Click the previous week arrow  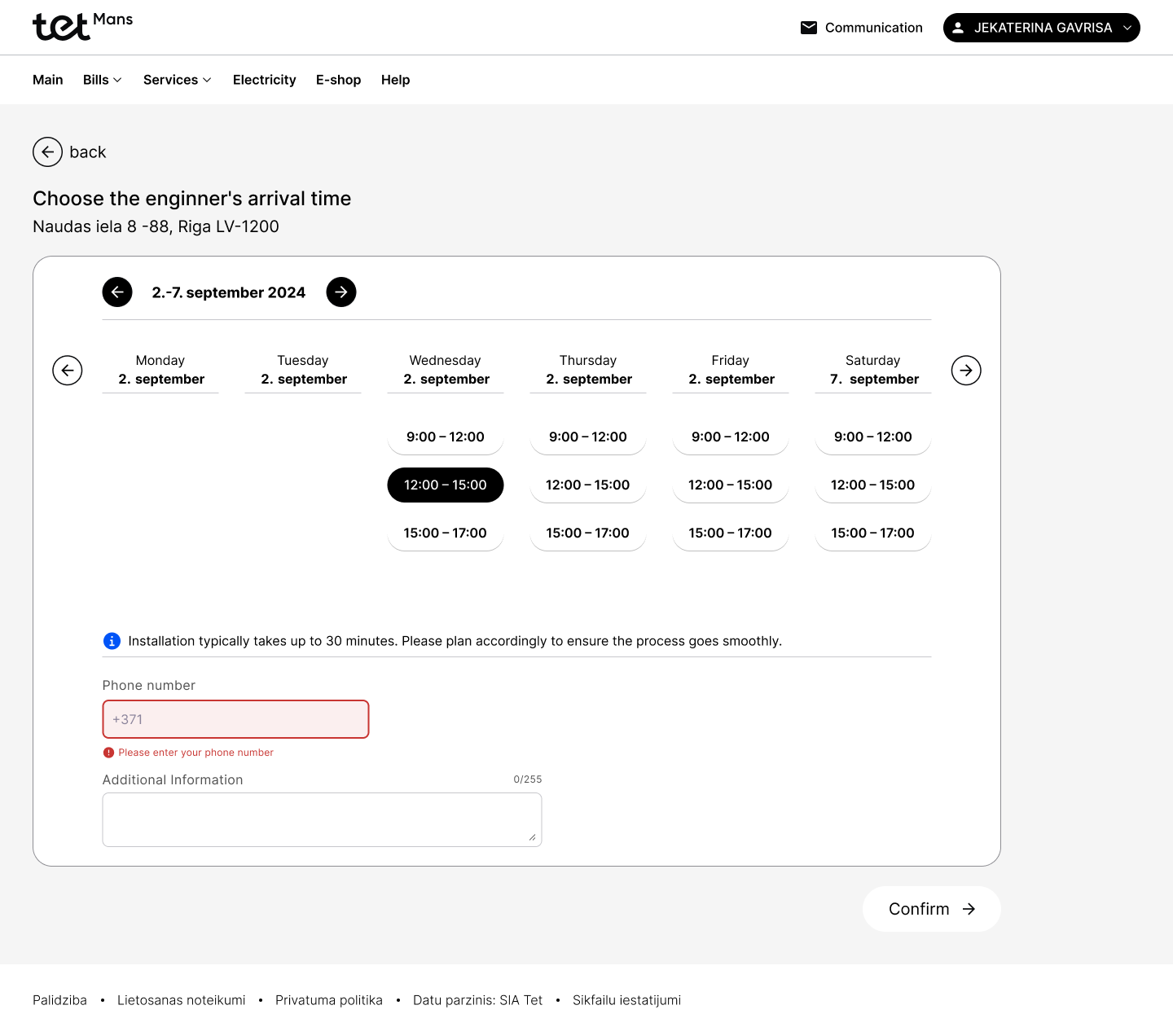pyautogui.click(x=117, y=292)
